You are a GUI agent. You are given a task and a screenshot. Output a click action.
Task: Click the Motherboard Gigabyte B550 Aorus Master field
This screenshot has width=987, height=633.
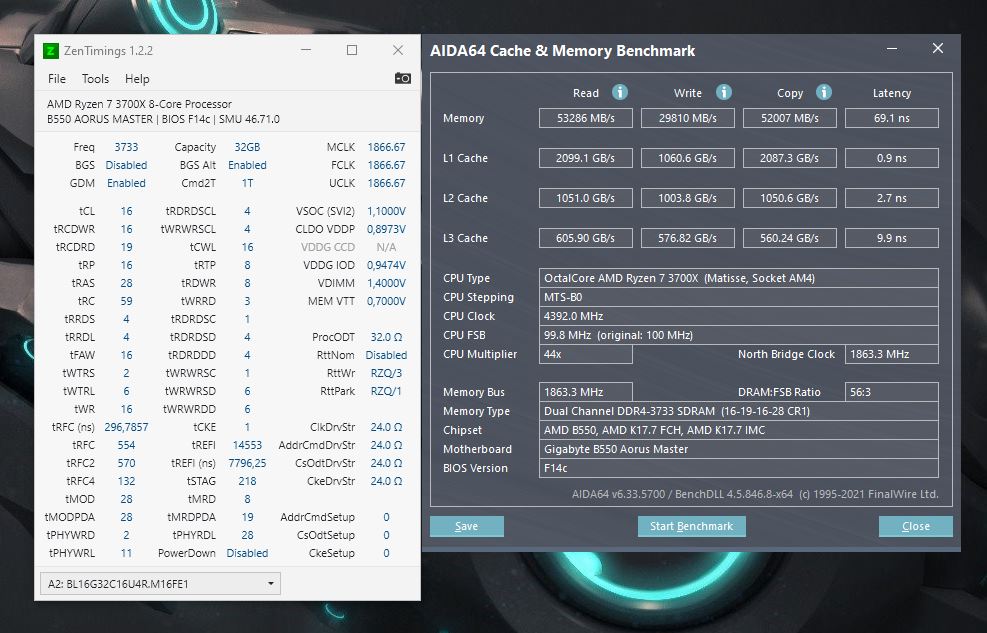738,449
